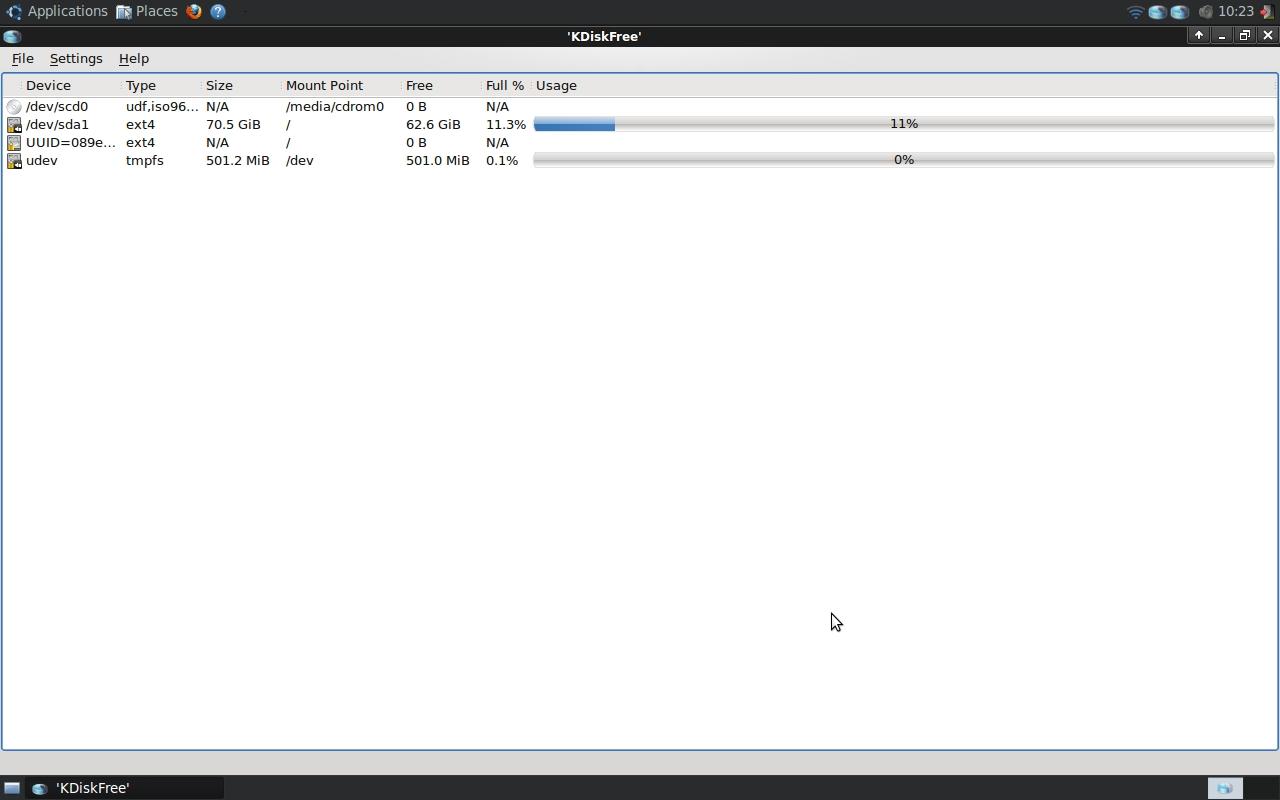Open the Places menu

[147, 11]
